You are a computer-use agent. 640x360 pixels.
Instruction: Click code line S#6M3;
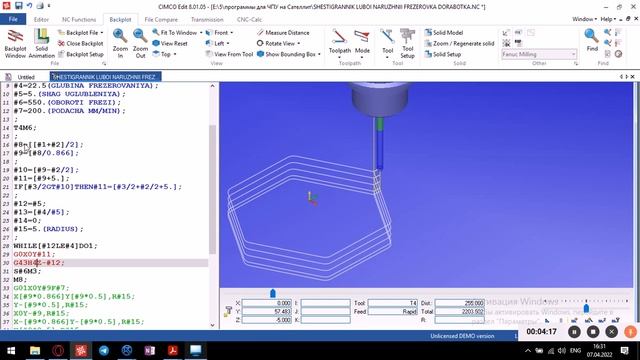[27, 271]
